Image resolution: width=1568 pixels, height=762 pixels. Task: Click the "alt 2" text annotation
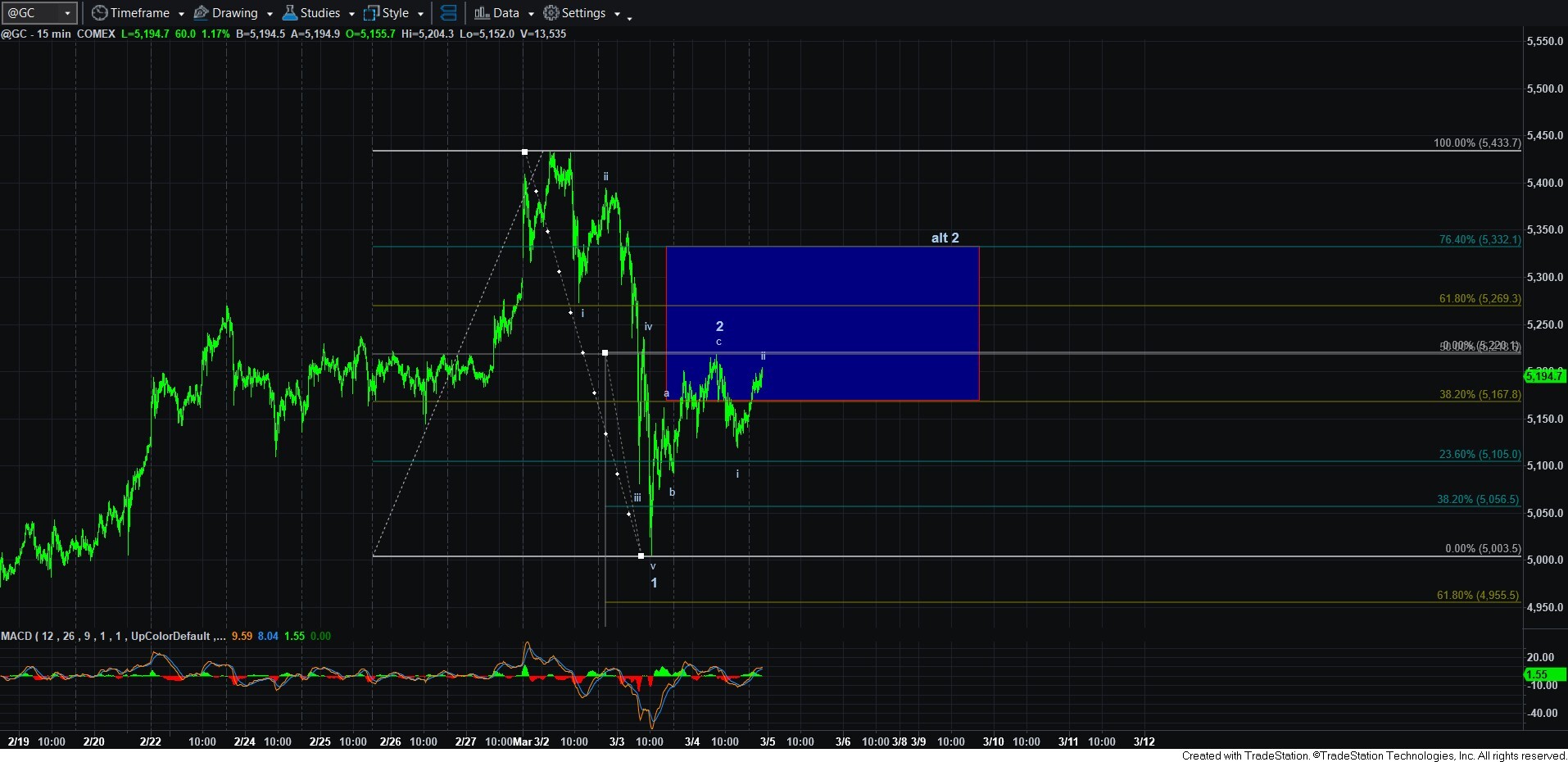coord(945,238)
